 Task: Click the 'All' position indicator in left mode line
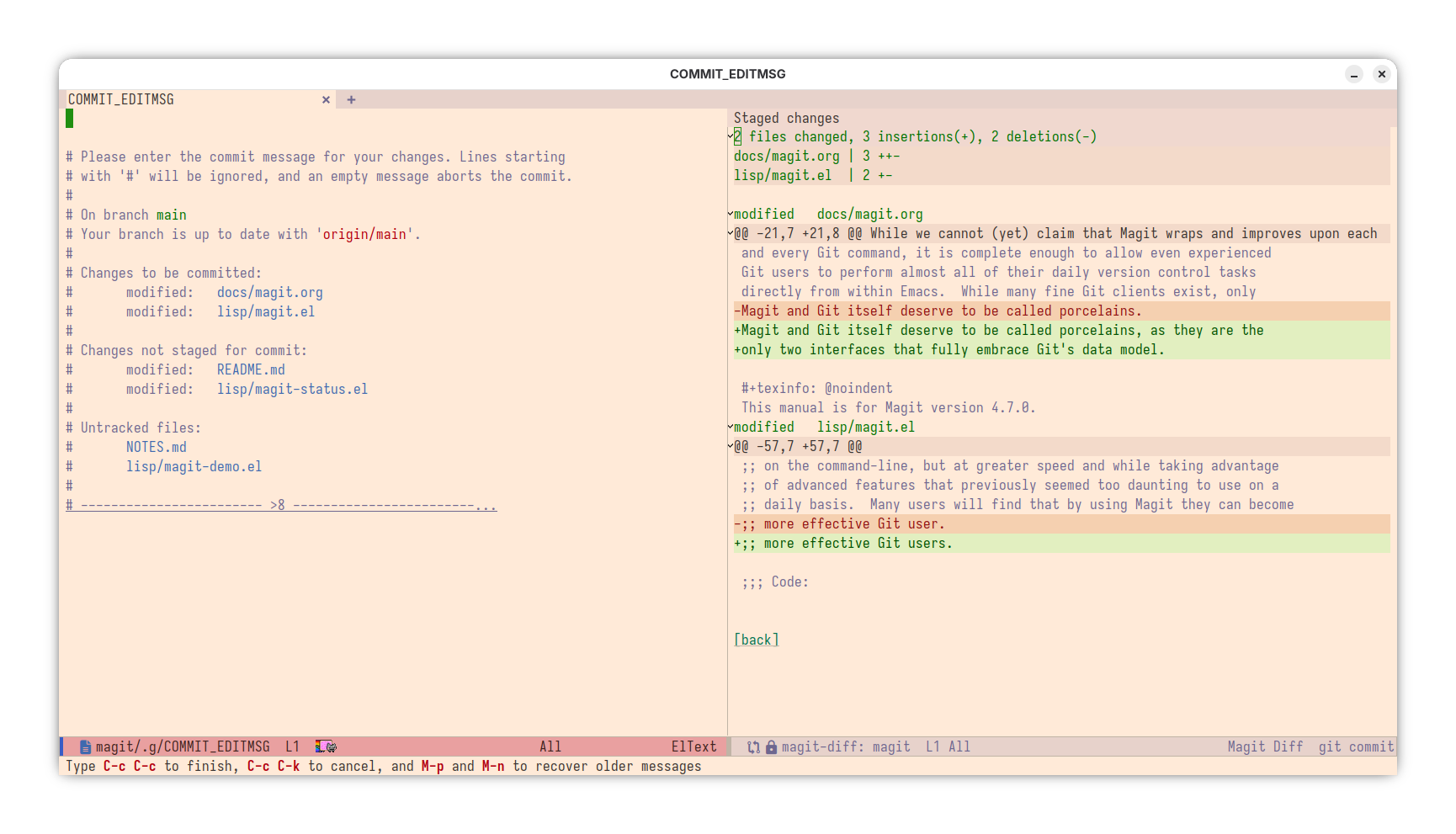pos(550,746)
